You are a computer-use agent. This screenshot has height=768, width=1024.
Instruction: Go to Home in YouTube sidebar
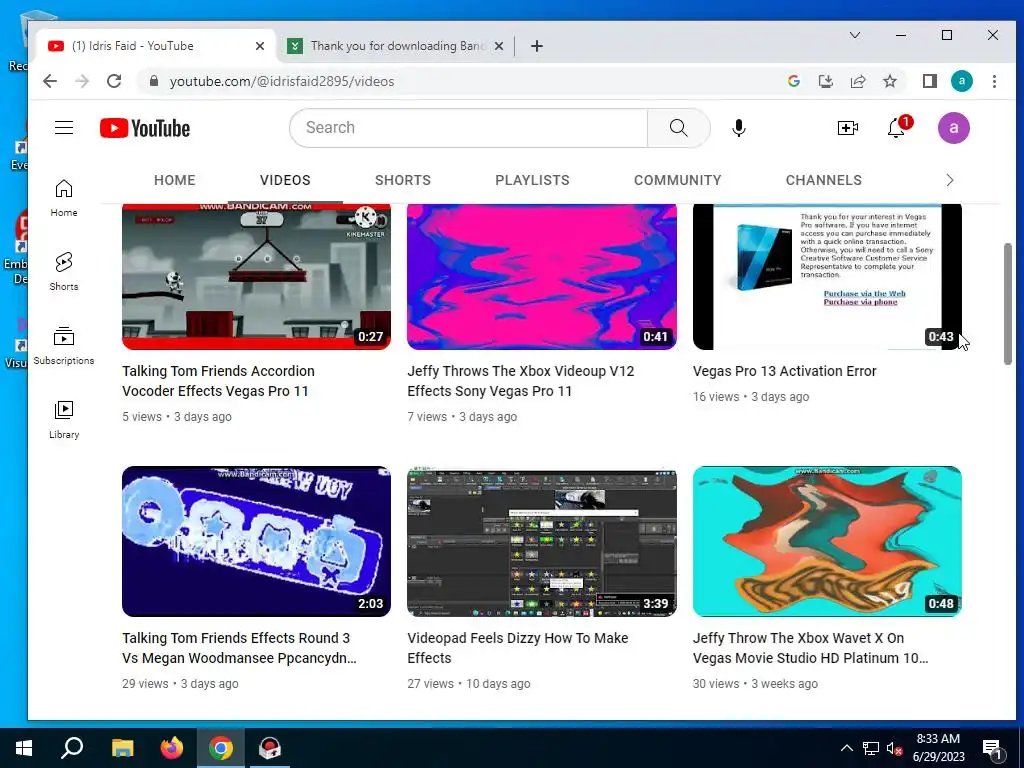[x=64, y=198]
